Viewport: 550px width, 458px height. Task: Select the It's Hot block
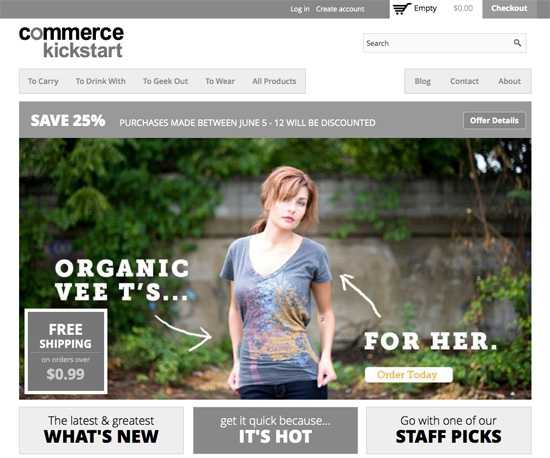[x=275, y=430]
